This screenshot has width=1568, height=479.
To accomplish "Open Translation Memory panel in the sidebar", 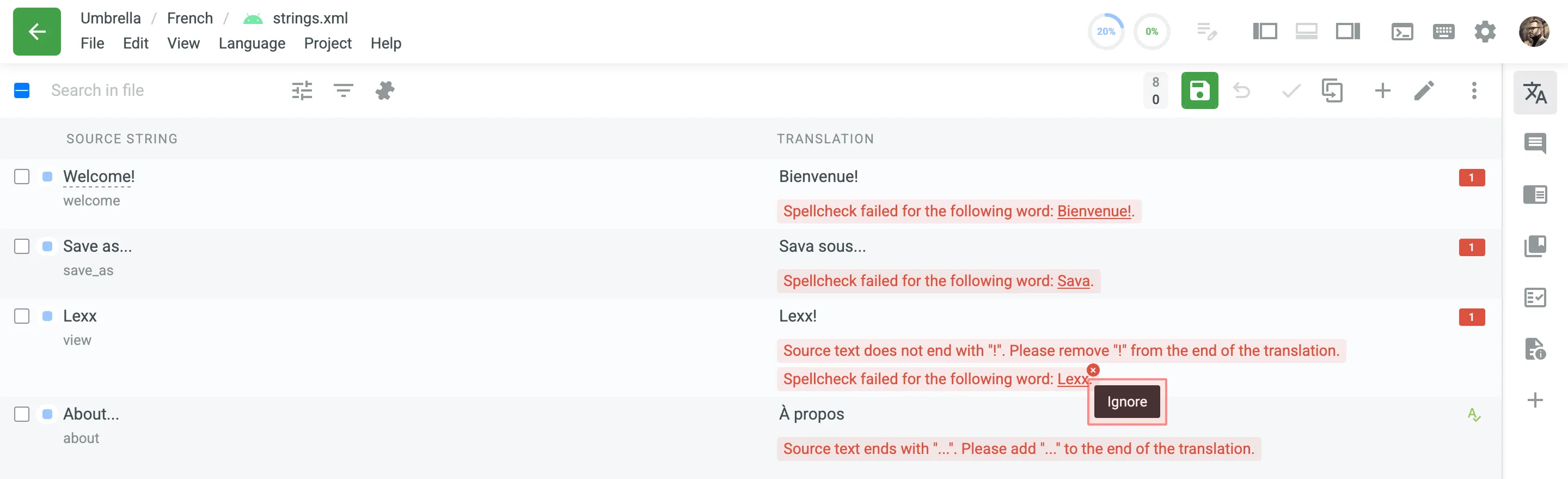I will click(1536, 246).
